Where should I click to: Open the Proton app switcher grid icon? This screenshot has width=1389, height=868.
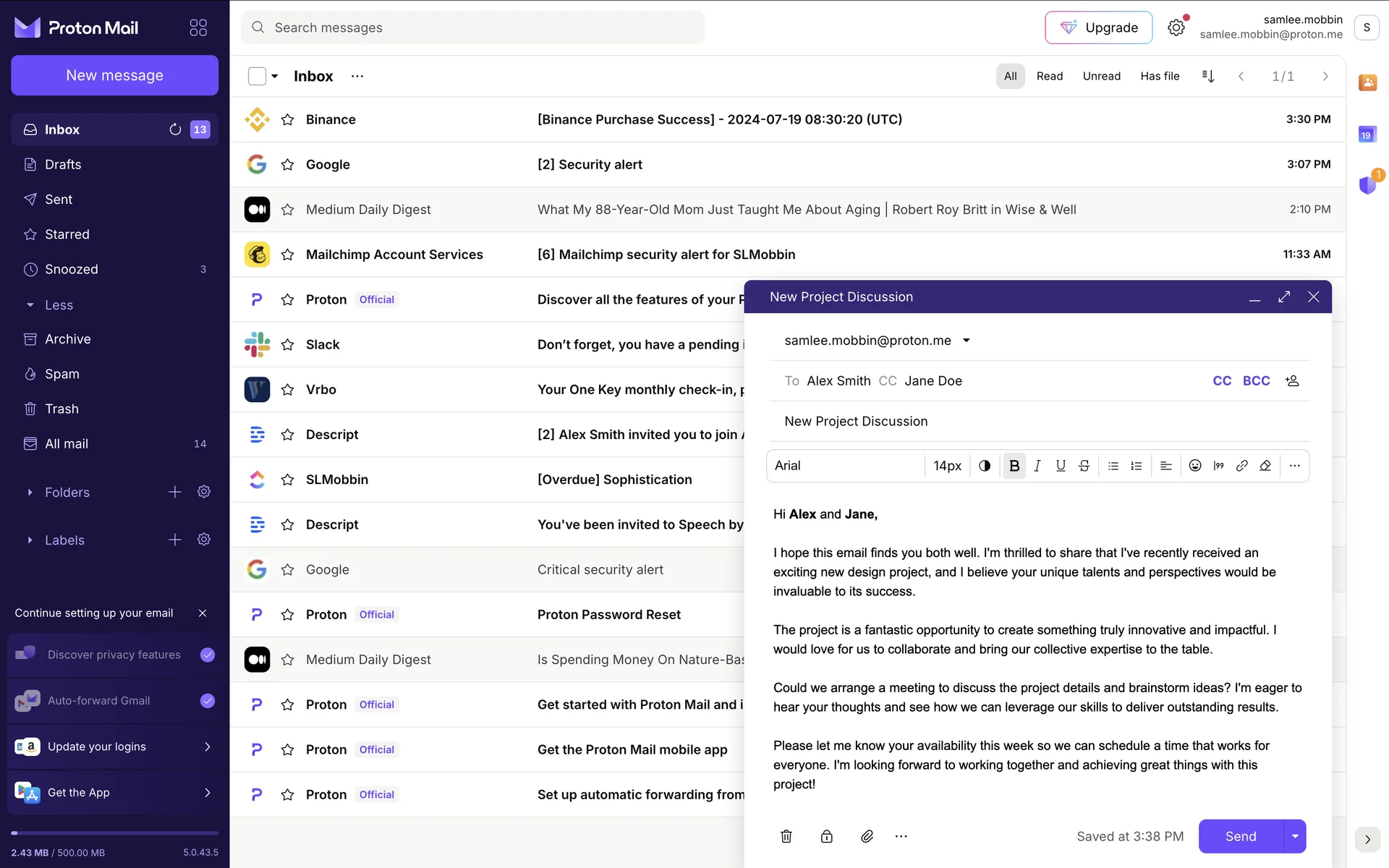point(198,27)
